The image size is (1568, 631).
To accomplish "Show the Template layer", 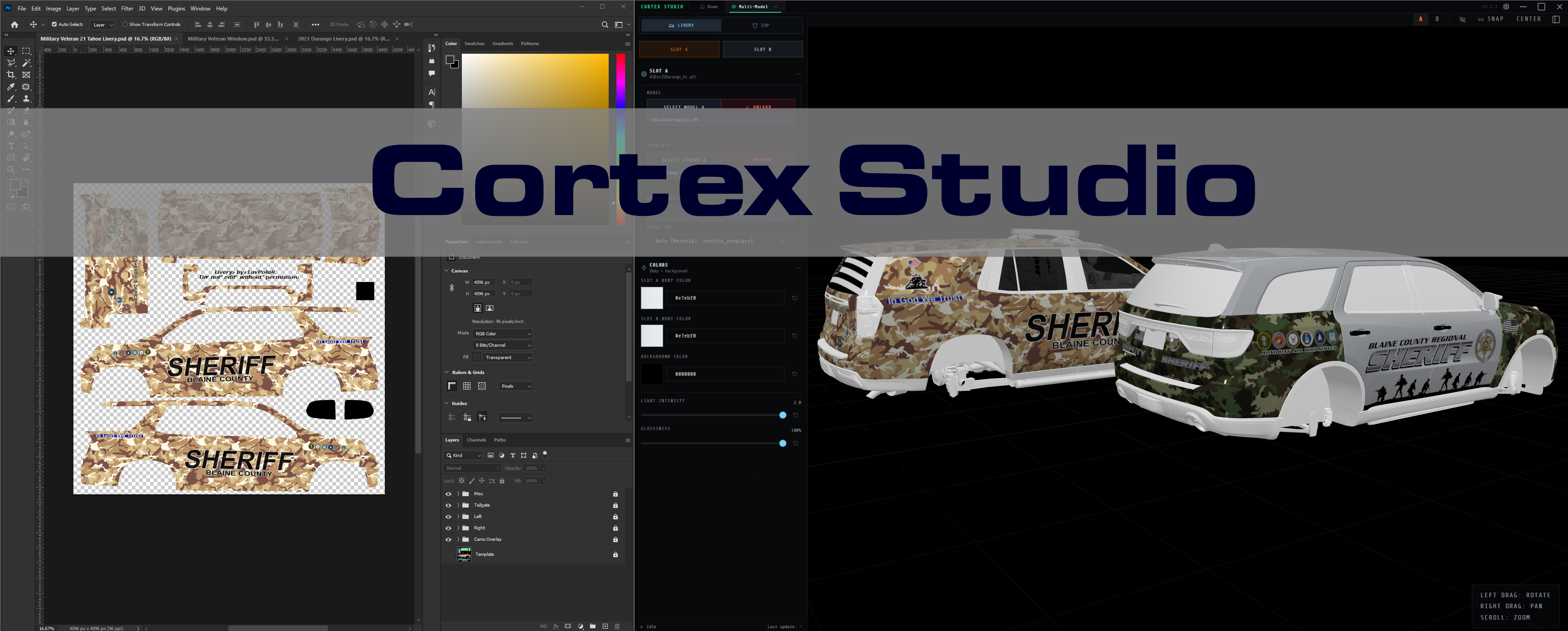I will point(449,554).
